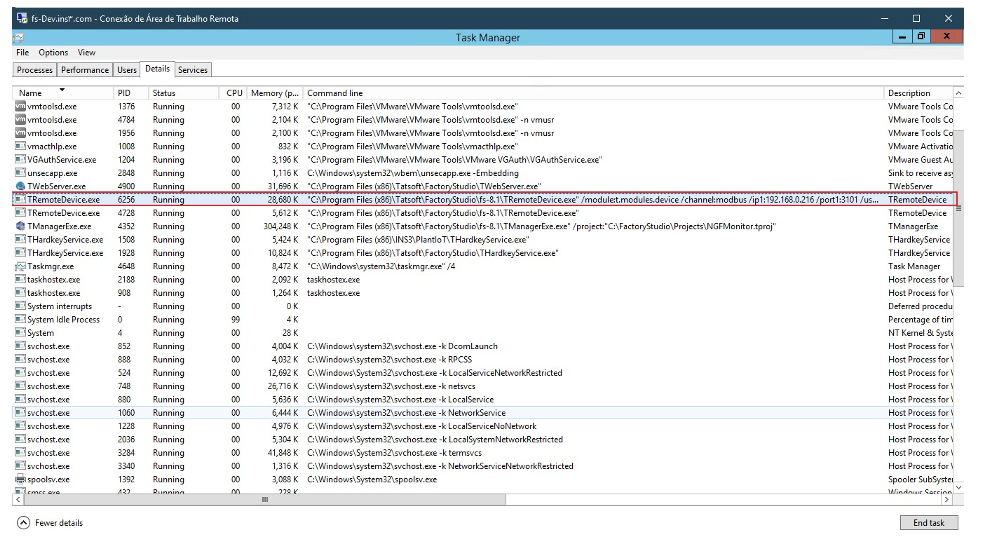Screen dimensions: 982x546
Task: Select the vmtoolsd.exe row PID 1956
Action: click(482, 133)
